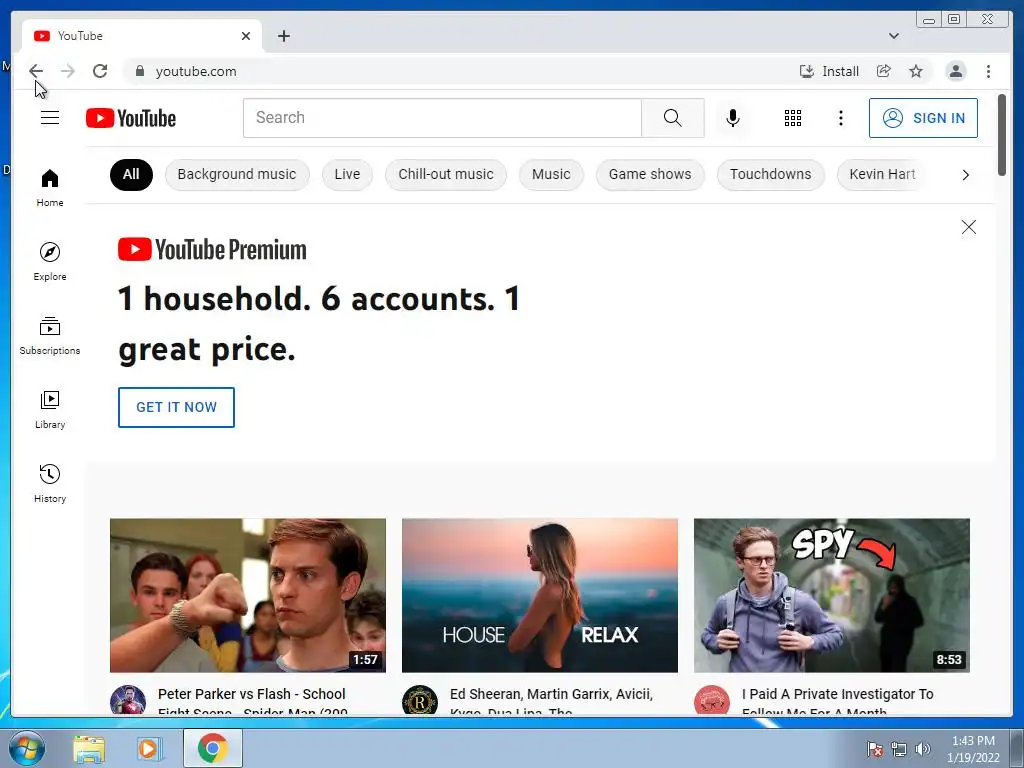Open volume speaker tray icon
Screen dimensions: 1024x768
pos(923,749)
